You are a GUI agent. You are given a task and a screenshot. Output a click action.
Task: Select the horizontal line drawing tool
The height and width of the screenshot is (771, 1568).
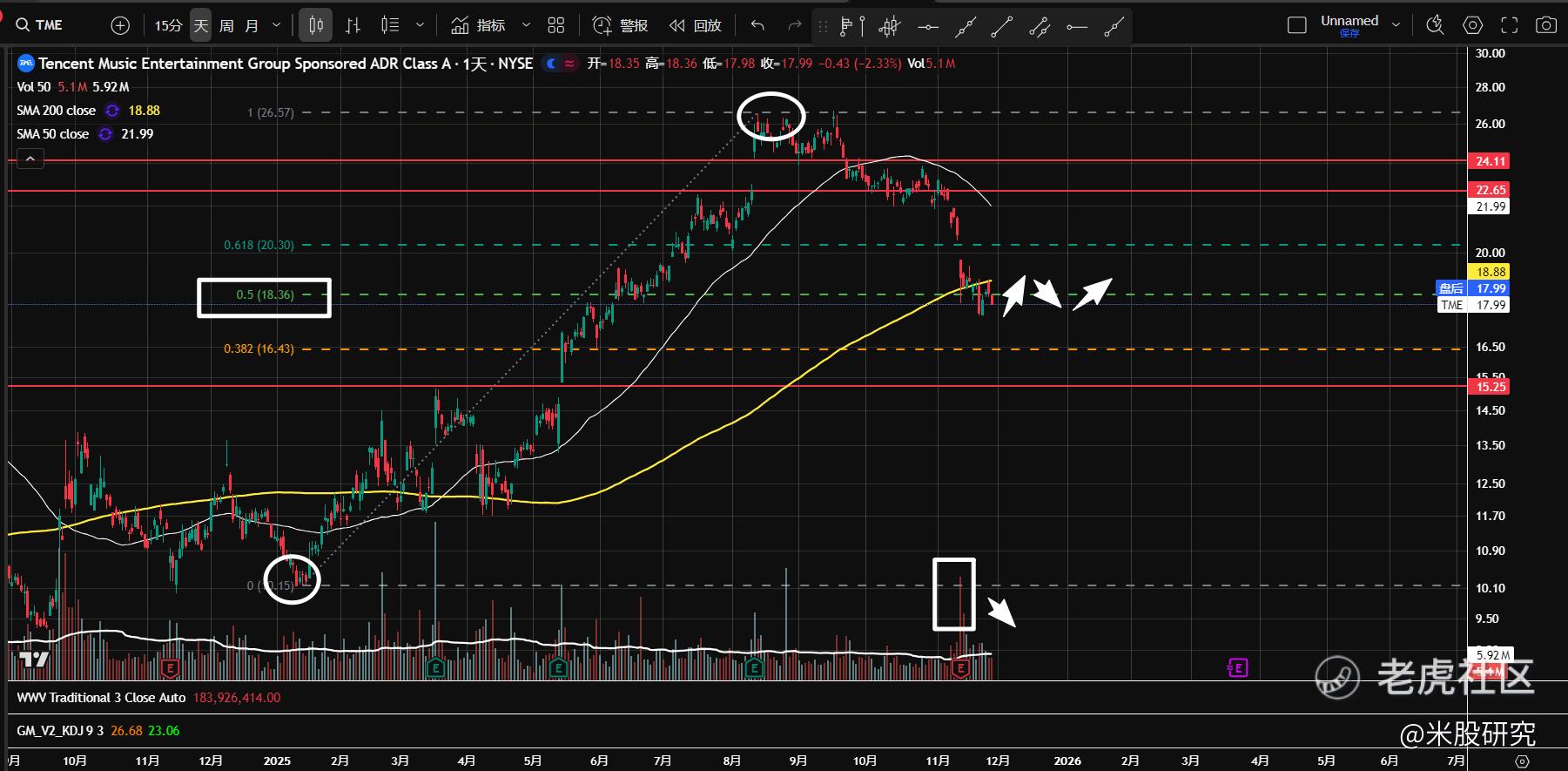click(927, 27)
